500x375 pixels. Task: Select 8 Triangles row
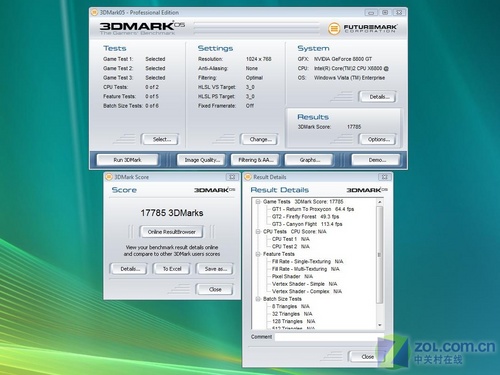[291, 306]
